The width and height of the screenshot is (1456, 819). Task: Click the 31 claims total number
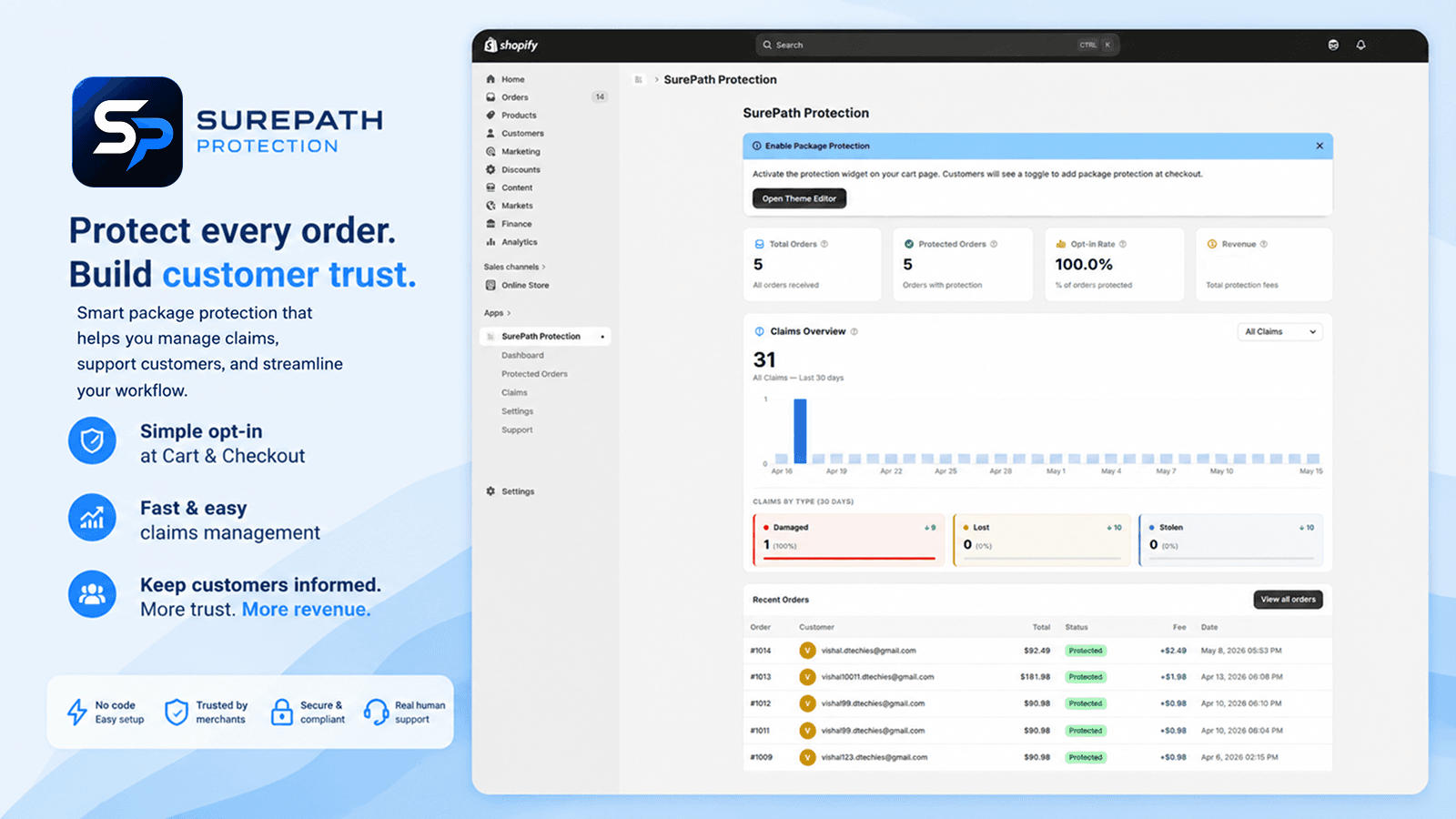click(764, 360)
